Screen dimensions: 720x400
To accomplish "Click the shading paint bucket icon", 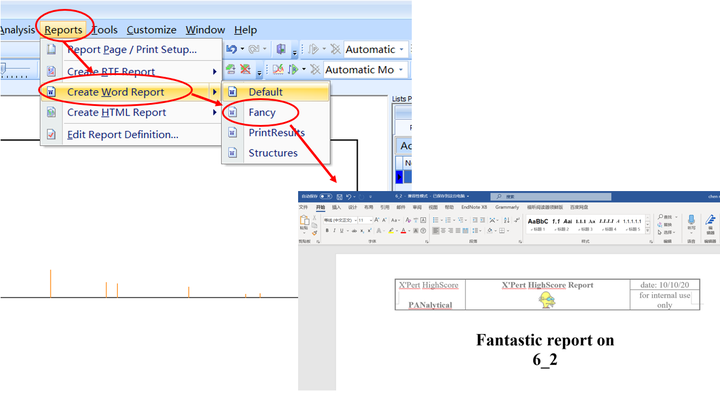I will tap(490, 231).
